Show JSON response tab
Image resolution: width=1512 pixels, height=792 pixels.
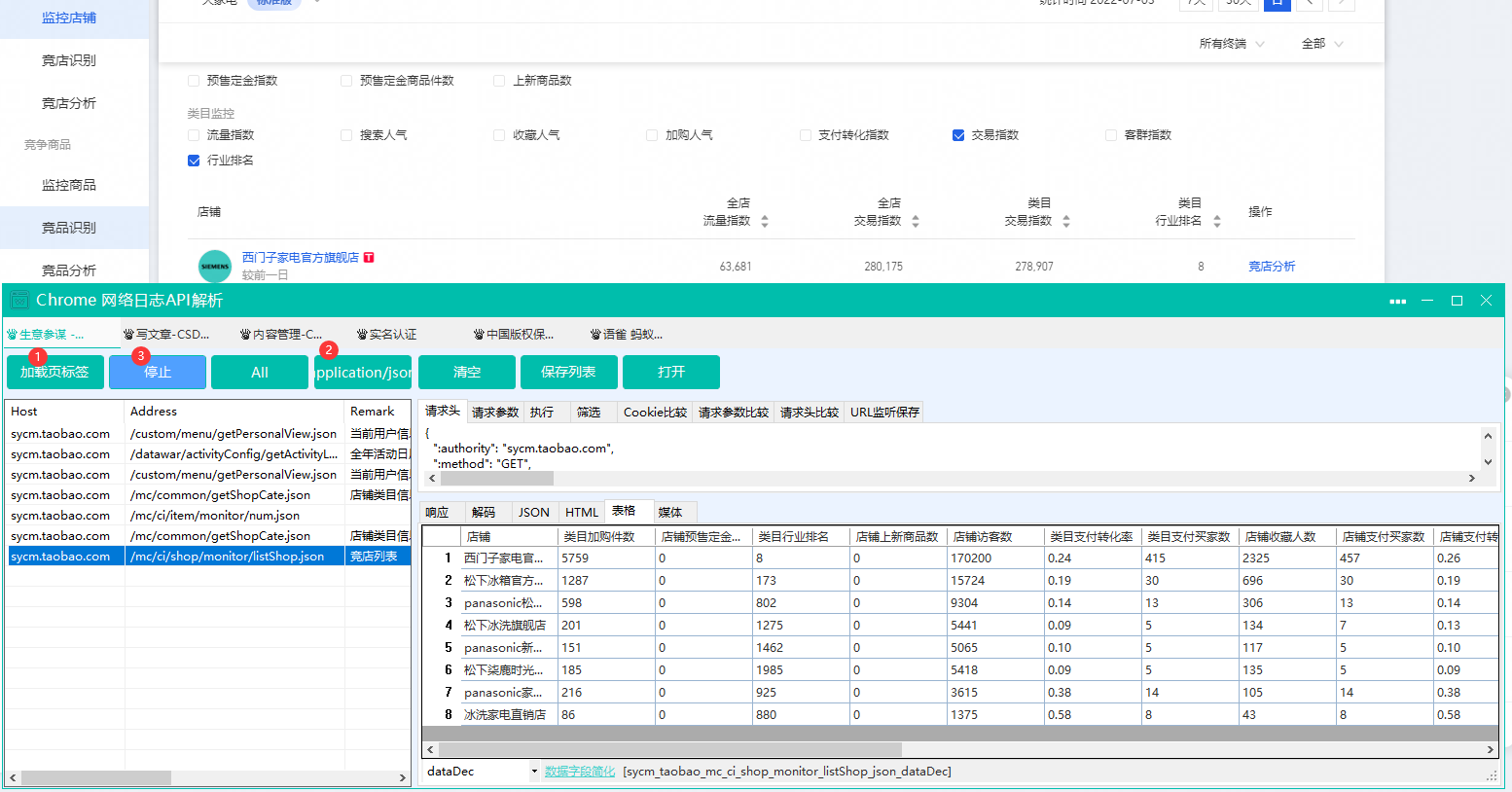pyautogui.click(x=534, y=513)
